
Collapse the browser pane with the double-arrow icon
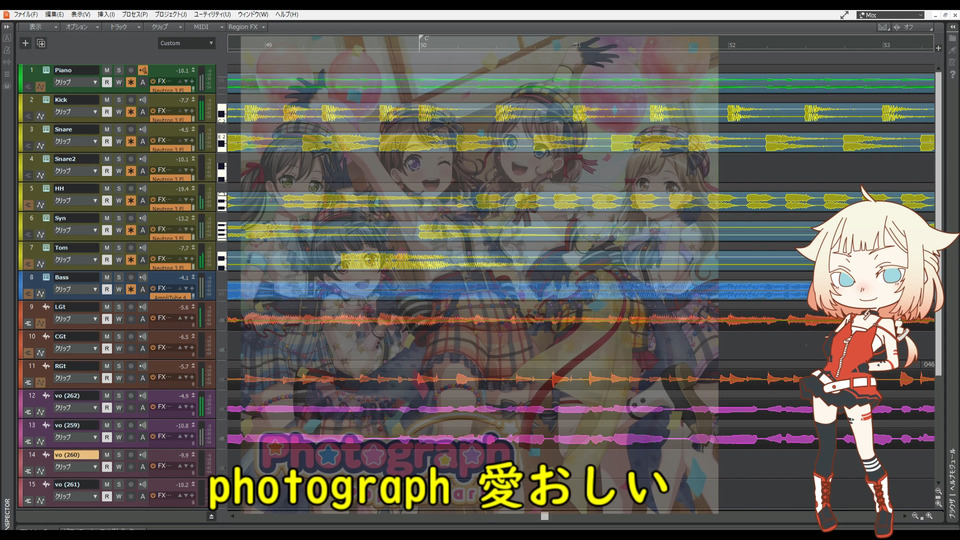coord(953,26)
